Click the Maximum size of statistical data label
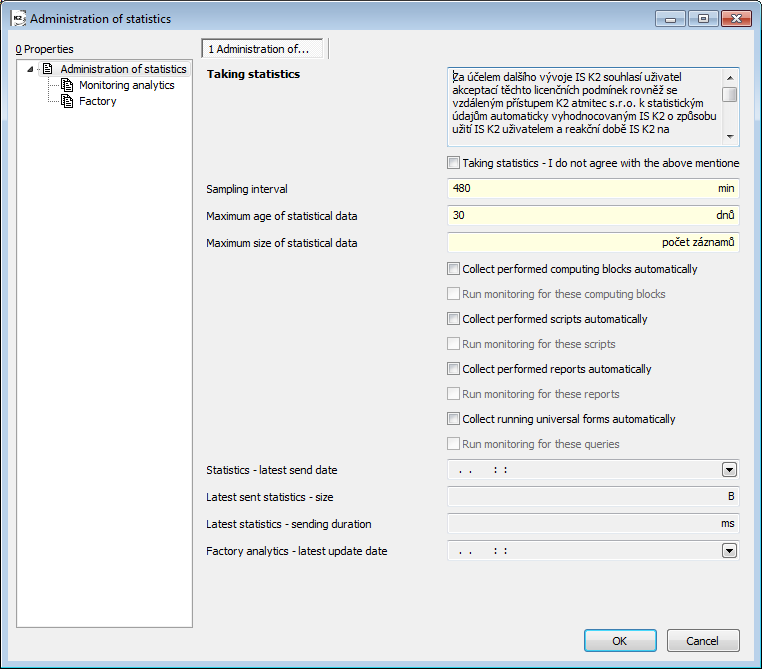This screenshot has height=669, width=762. tap(281, 243)
